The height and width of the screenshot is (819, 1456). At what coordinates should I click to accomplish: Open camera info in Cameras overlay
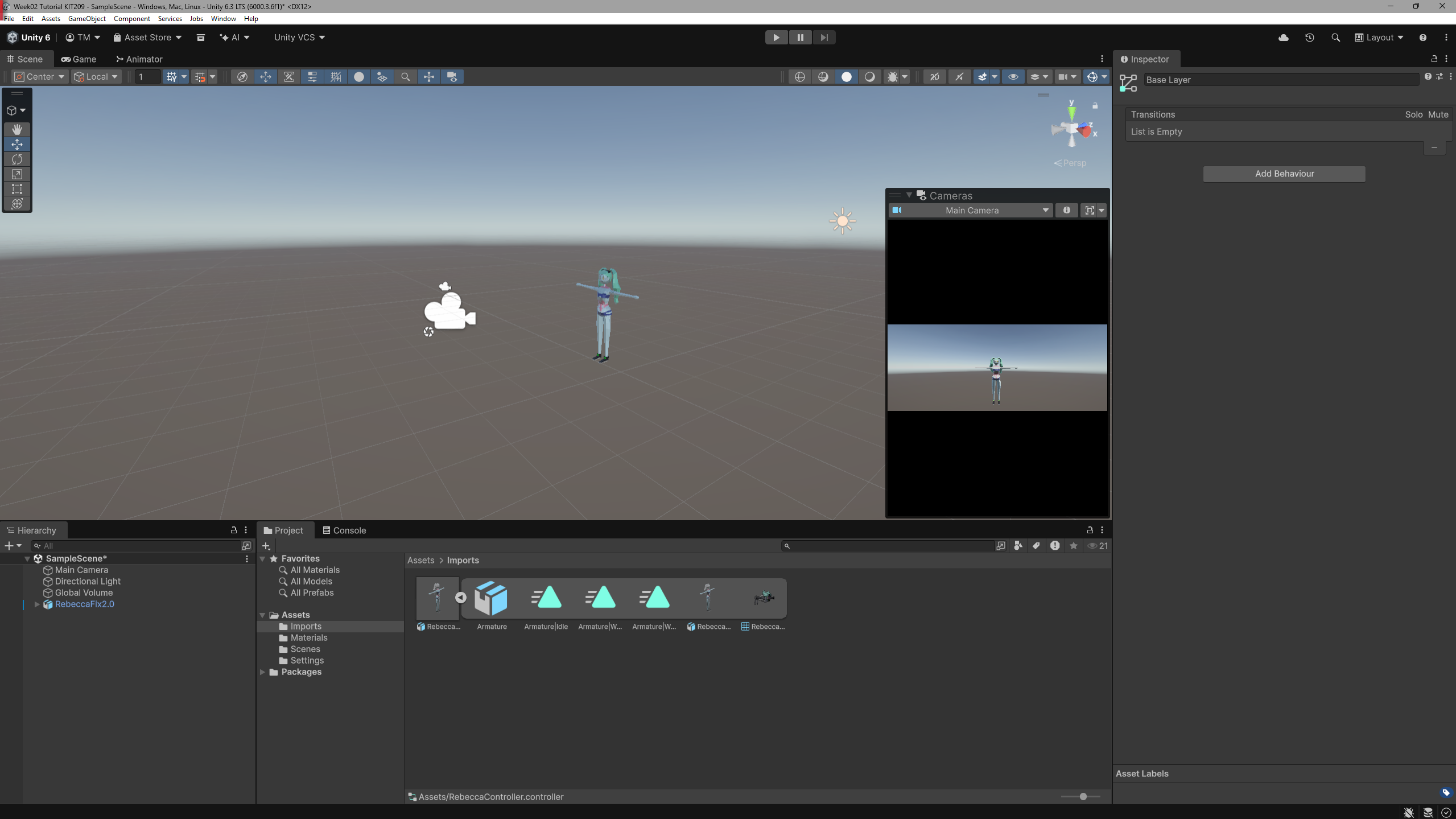click(1066, 210)
